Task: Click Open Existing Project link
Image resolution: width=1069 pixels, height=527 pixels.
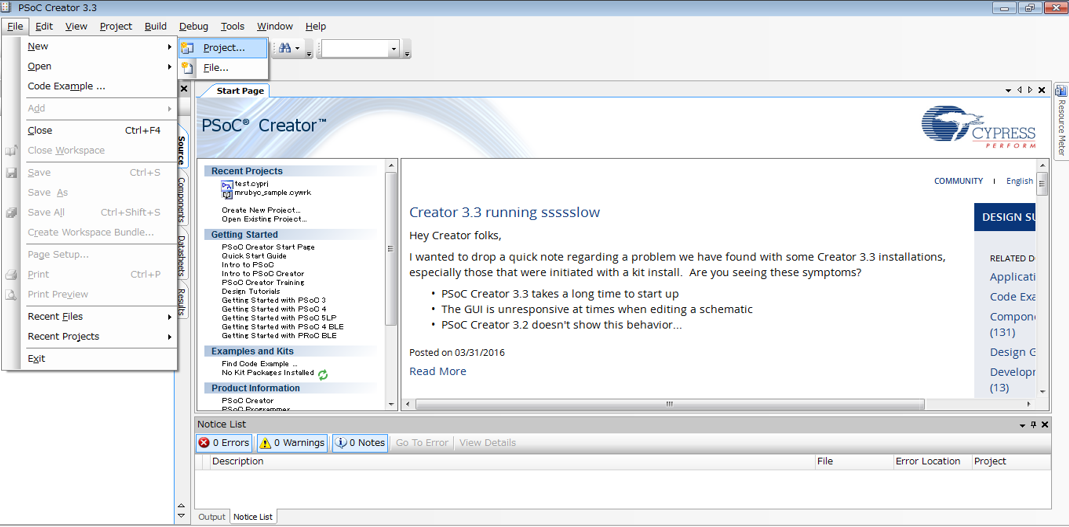Action: (264, 219)
